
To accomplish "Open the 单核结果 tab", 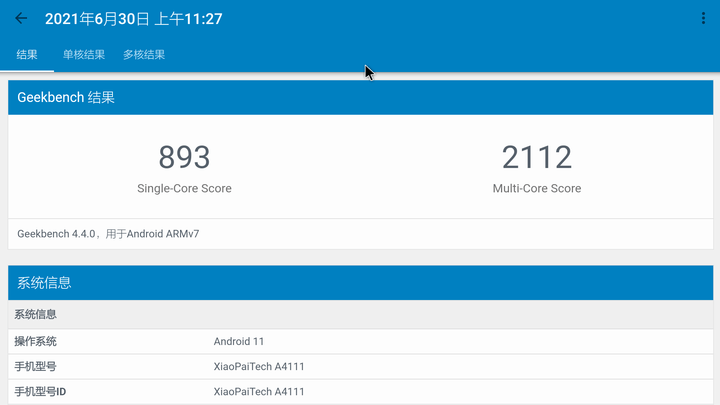I will [x=84, y=55].
